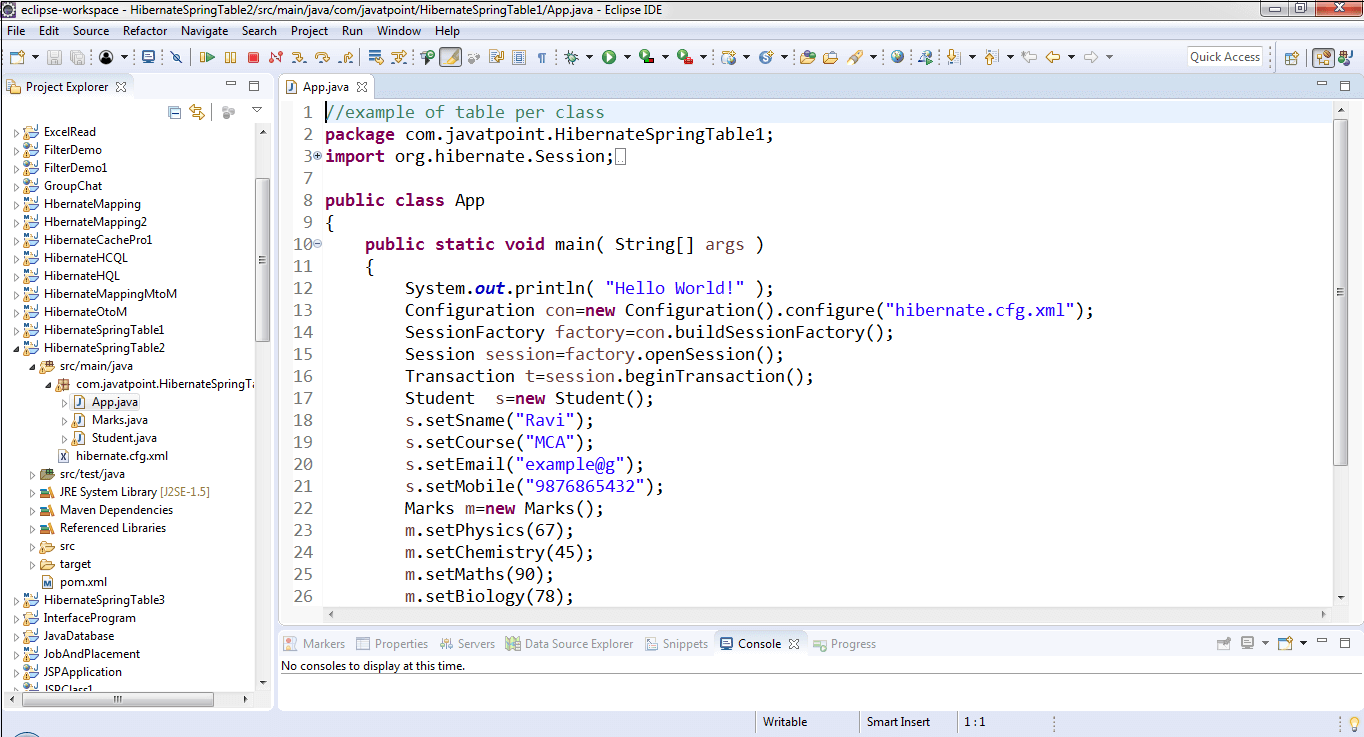Open Marks.java in the project tree
The width and height of the screenshot is (1364, 737).
click(119, 420)
